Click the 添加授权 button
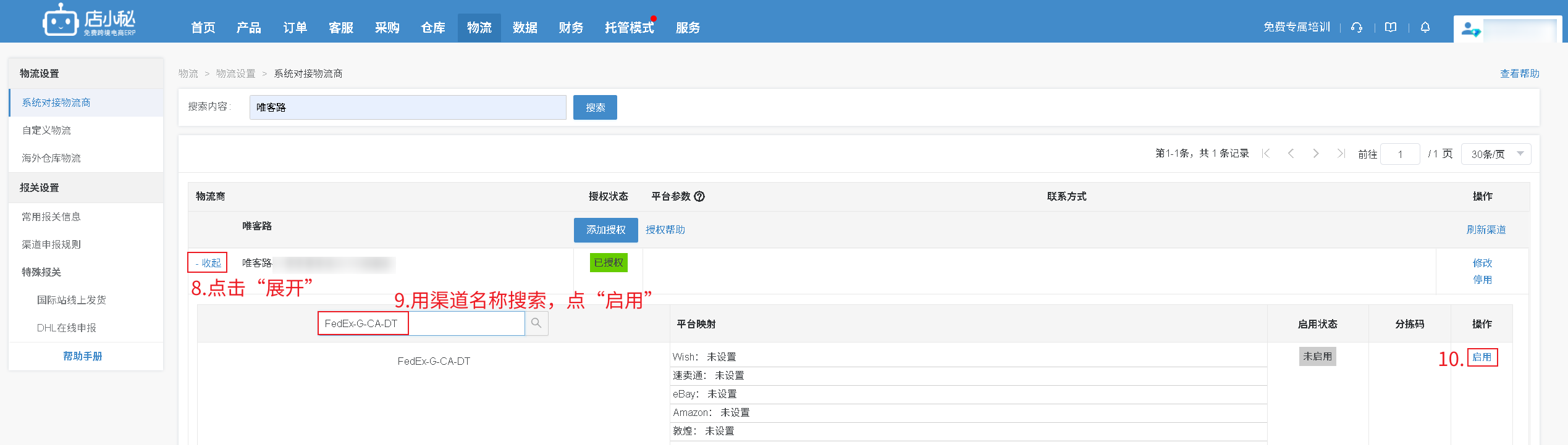 [605, 230]
